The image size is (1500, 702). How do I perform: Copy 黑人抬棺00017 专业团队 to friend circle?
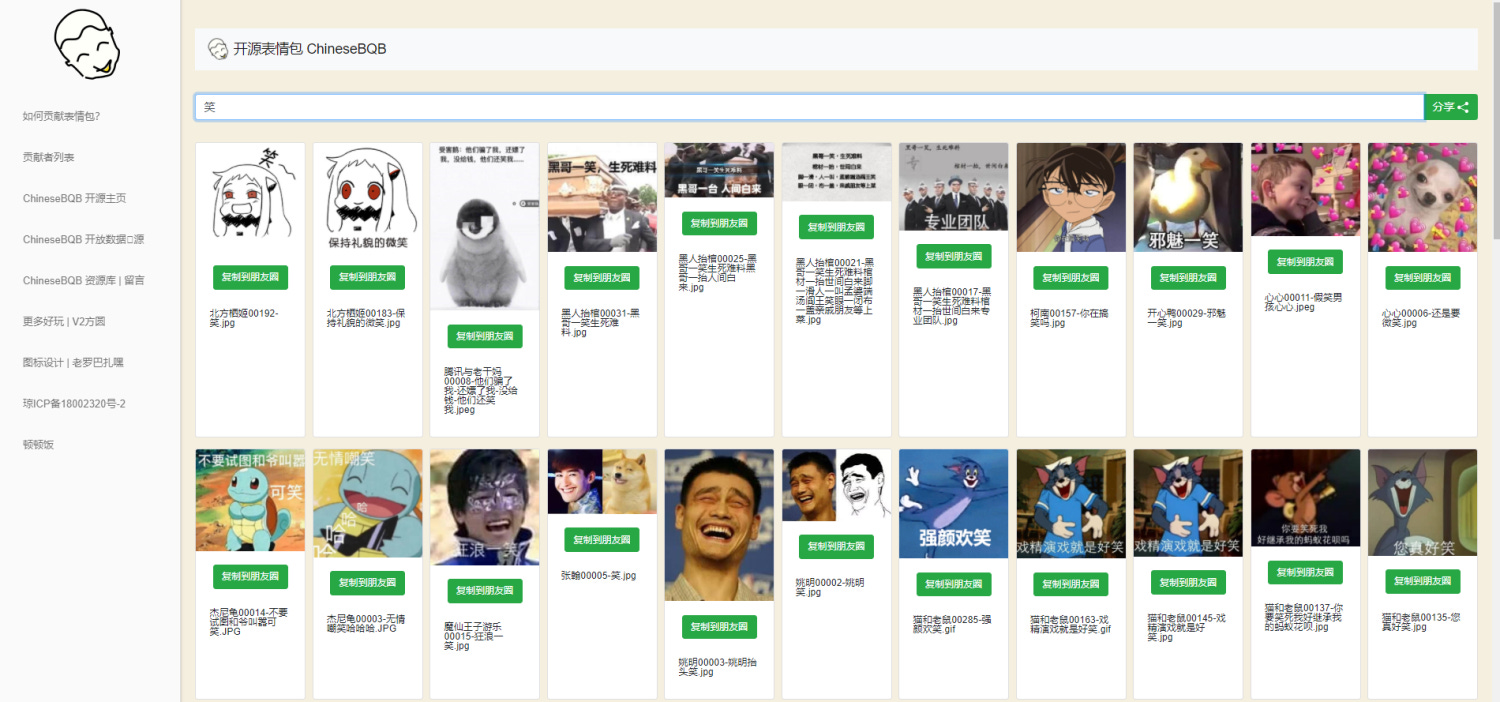point(953,256)
